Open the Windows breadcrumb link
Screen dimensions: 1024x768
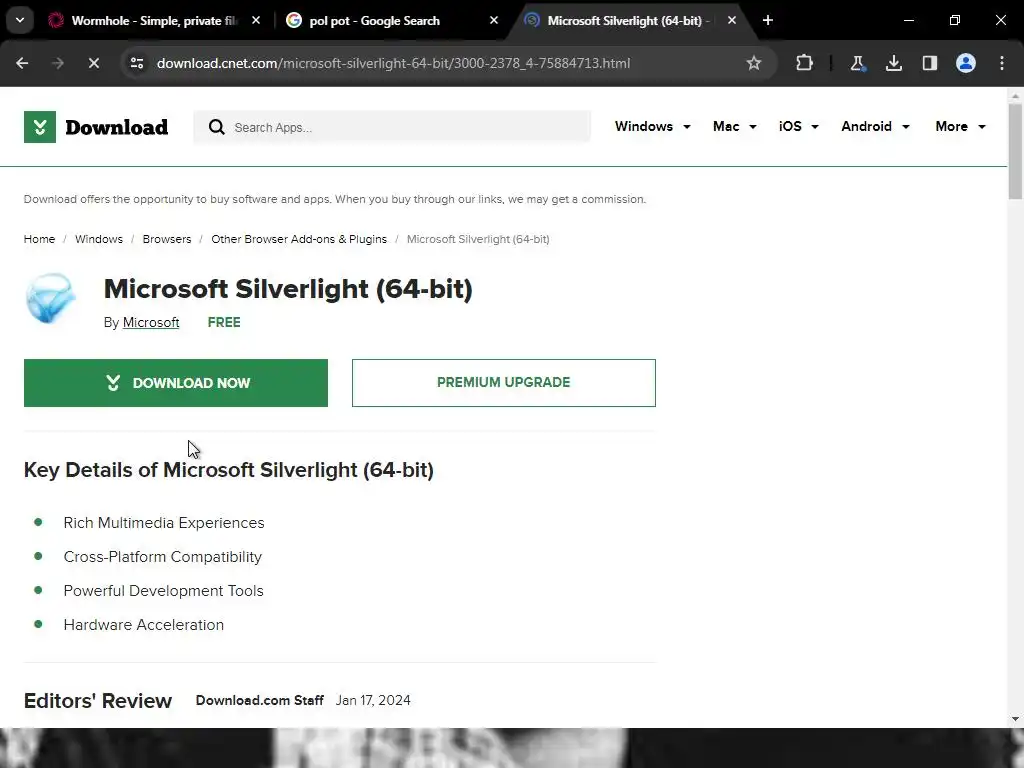coord(99,239)
